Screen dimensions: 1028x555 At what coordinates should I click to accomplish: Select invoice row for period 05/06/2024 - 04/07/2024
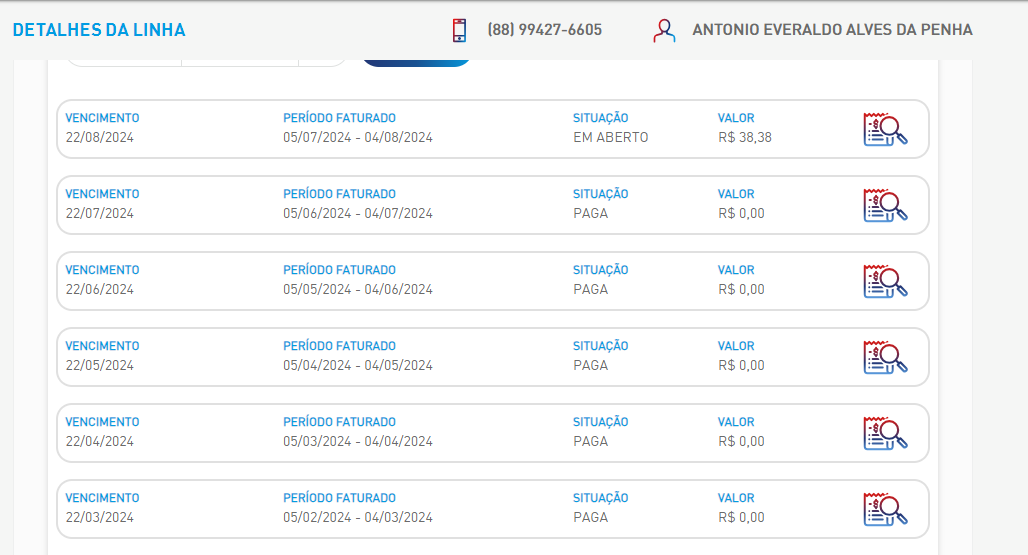click(x=493, y=205)
